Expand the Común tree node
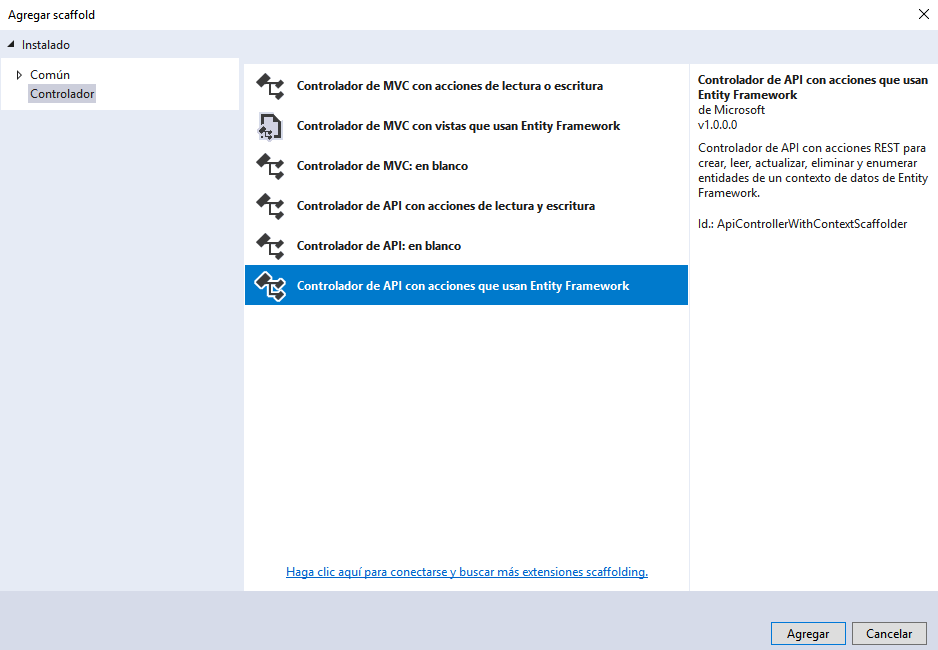The width and height of the screenshot is (938, 650). (x=19, y=75)
